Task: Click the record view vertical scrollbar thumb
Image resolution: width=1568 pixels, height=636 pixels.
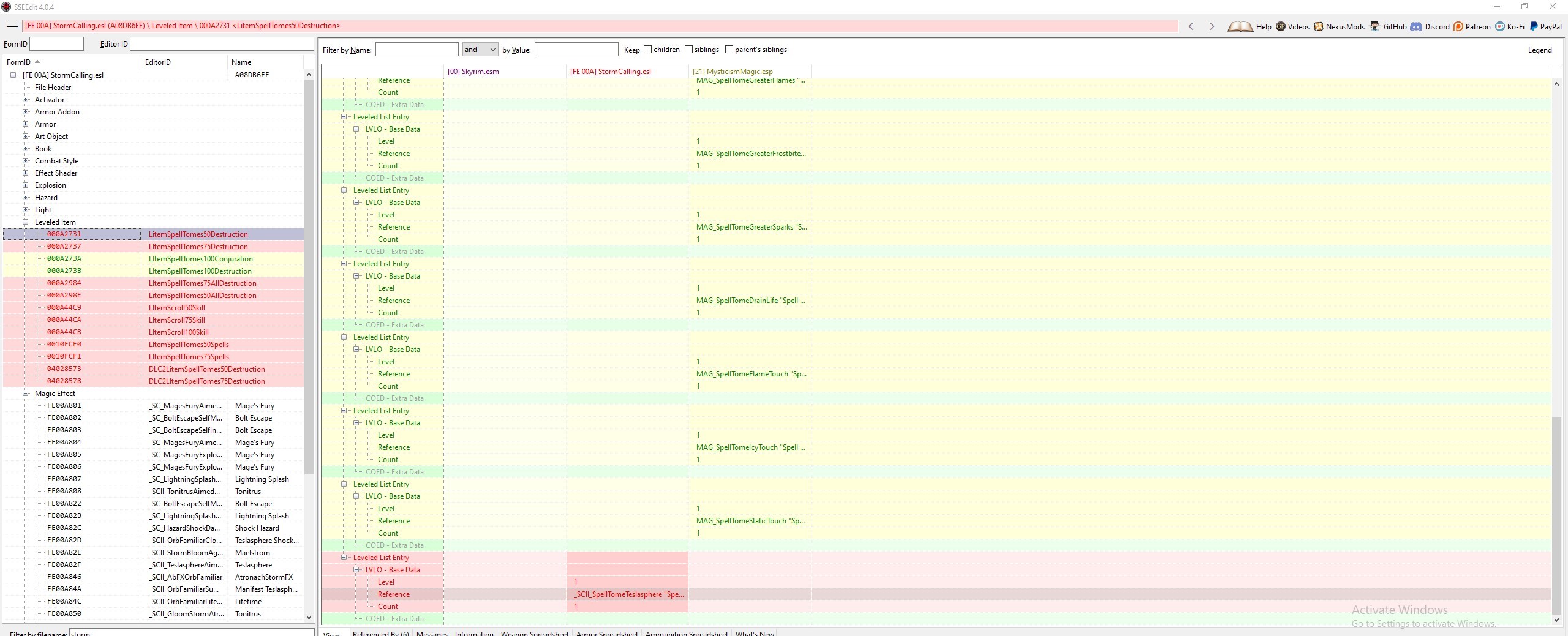Action: (1556, 514)
